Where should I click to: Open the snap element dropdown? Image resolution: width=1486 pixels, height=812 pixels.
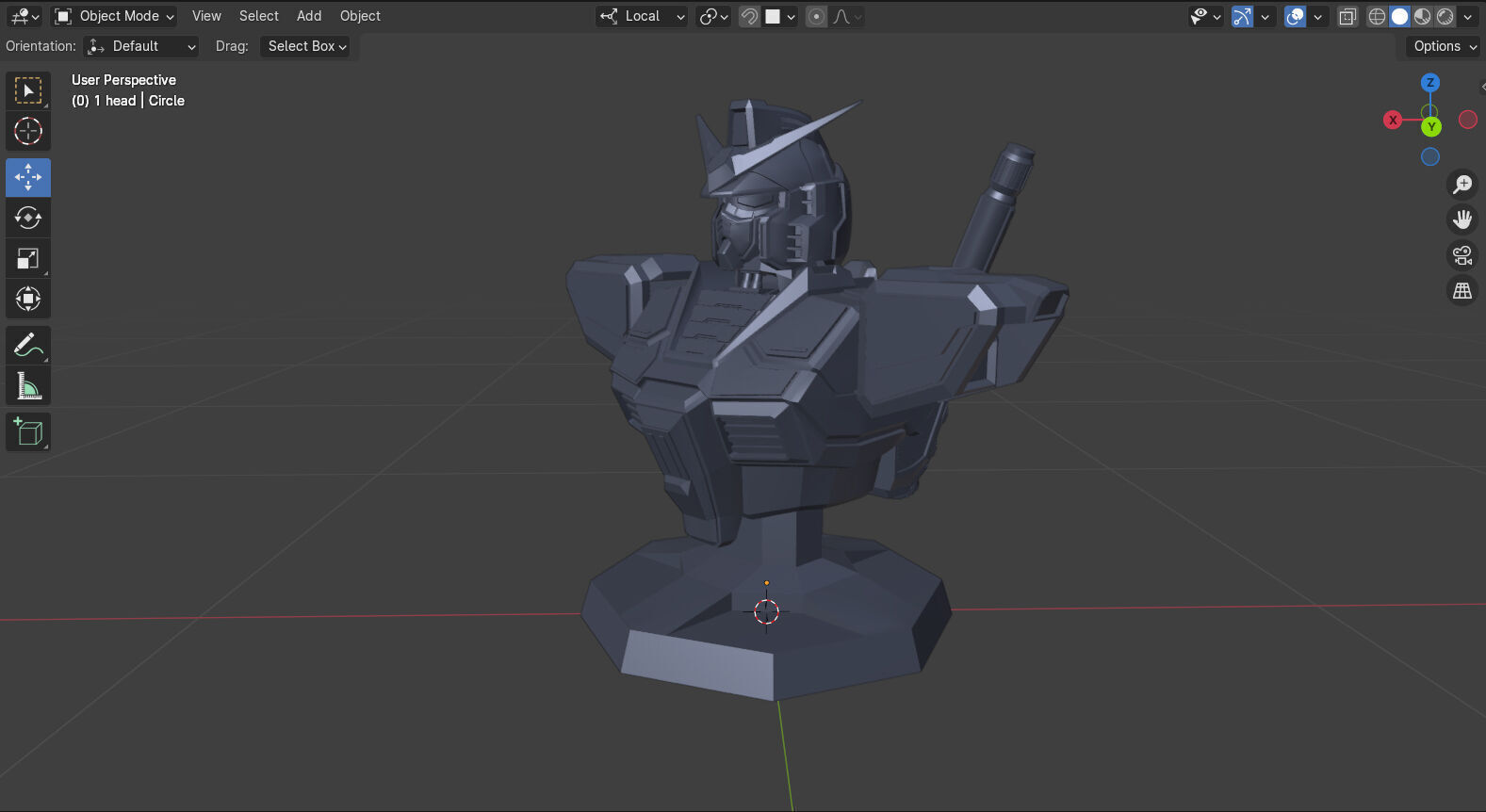click(780, 16)
